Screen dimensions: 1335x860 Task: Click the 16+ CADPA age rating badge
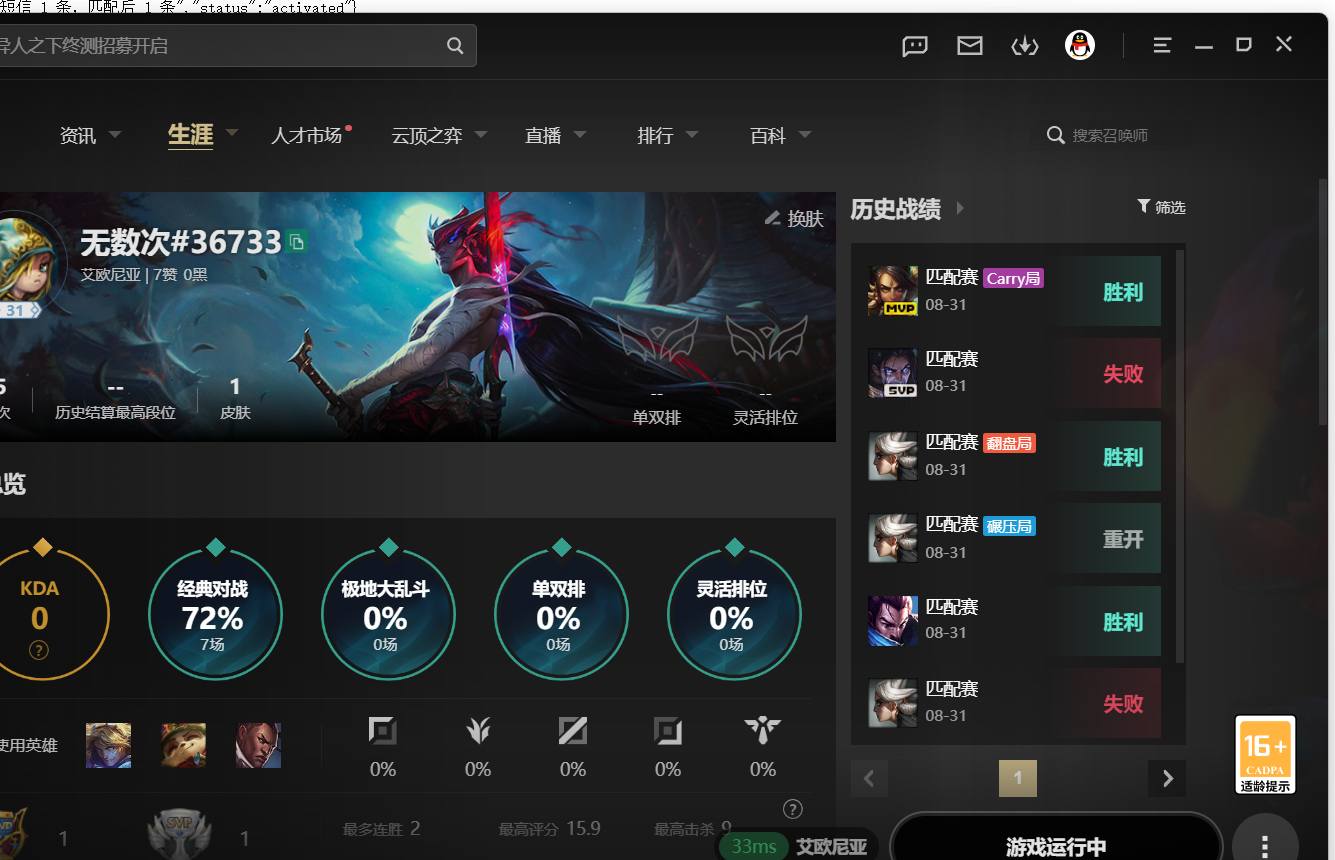(x=1265, y=755)
